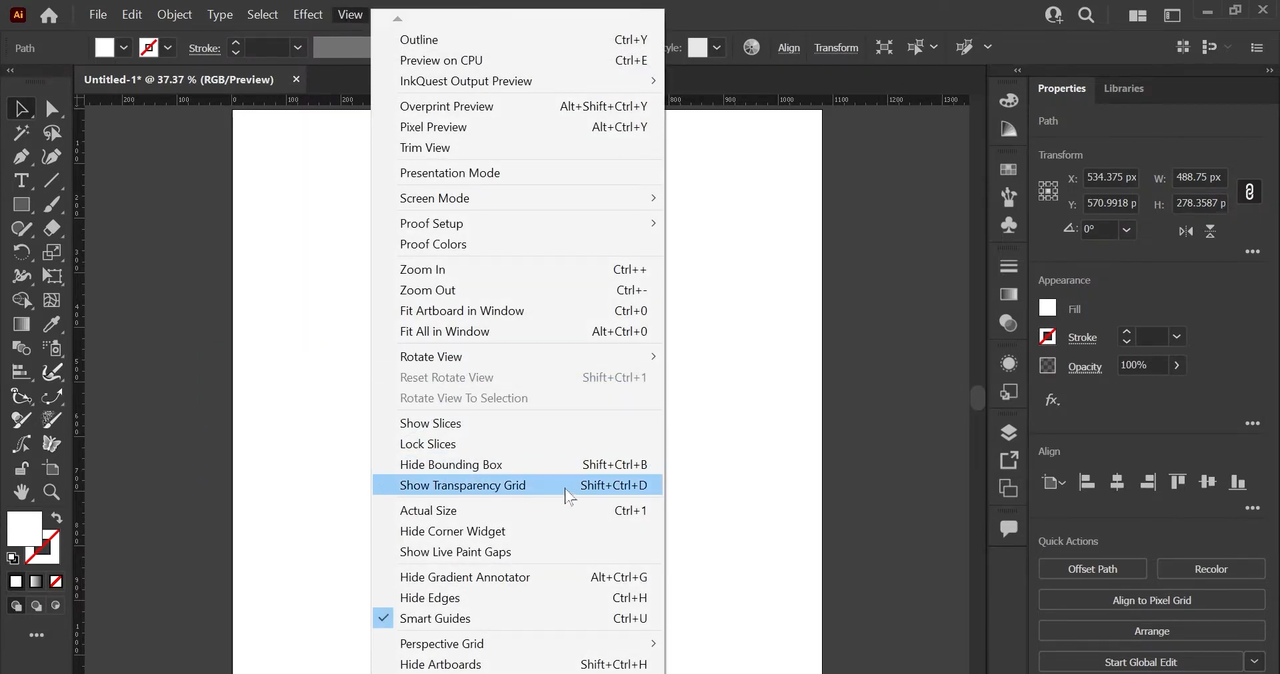
Task: Select the Rectangle tool
Action: (x=21, y=204)
